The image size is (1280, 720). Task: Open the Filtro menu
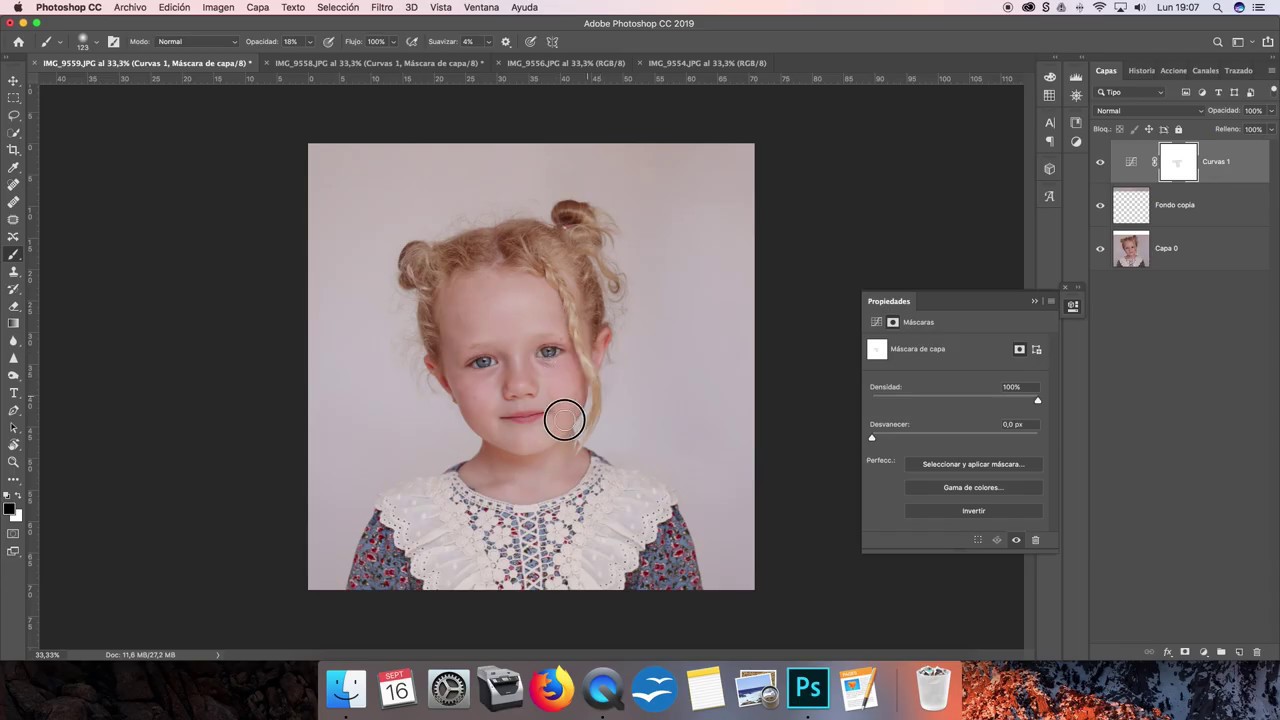pyautogui.click(x=382, y=7)
